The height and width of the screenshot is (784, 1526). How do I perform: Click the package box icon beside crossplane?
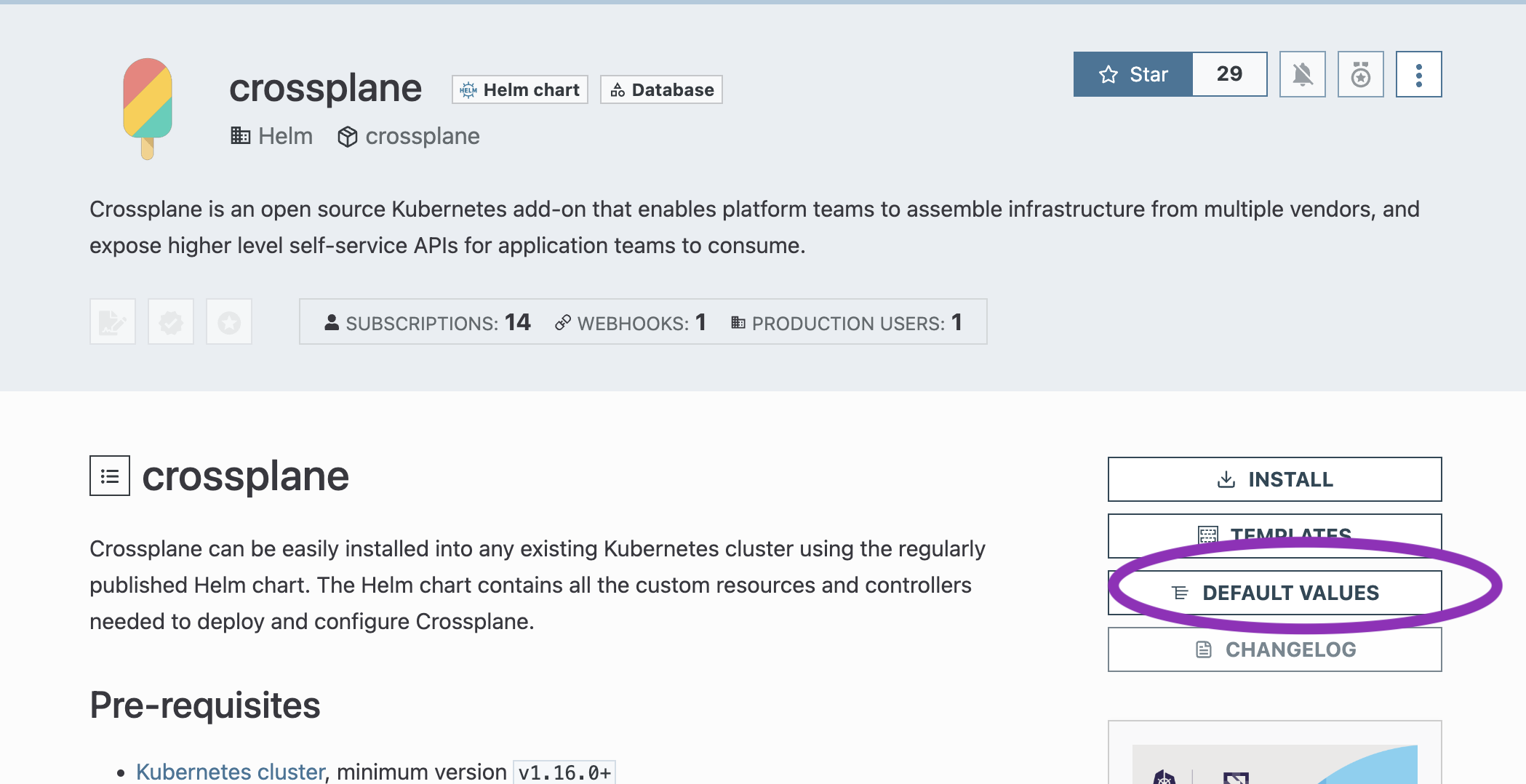click(x=348, y=136)
